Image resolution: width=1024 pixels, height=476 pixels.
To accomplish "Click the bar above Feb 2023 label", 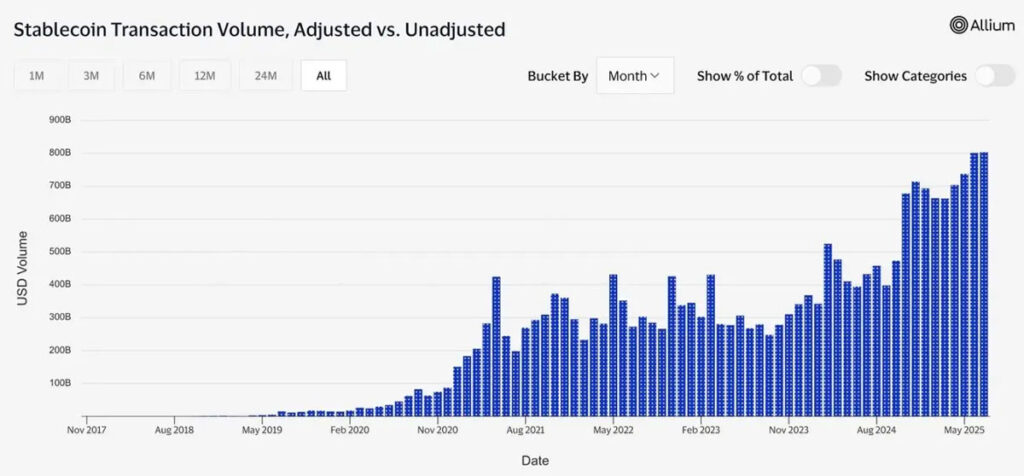I will coord(701,366).
